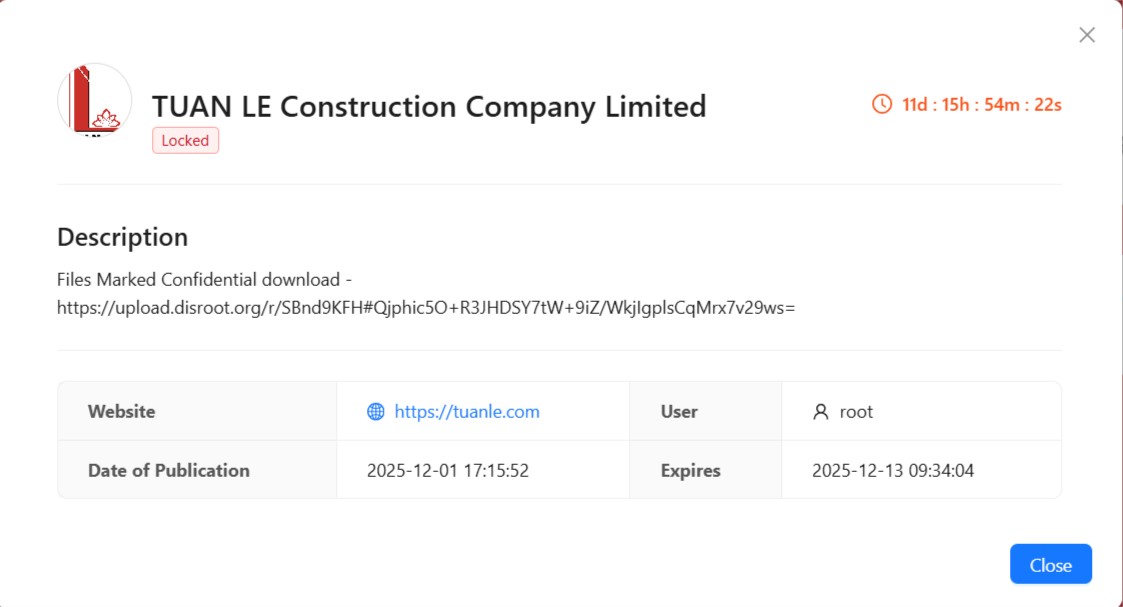Image resolution: width=1123 pixels, height=607 pixels.
Task: Click the person silhouette icon in the User row
Action: [820, 411]
